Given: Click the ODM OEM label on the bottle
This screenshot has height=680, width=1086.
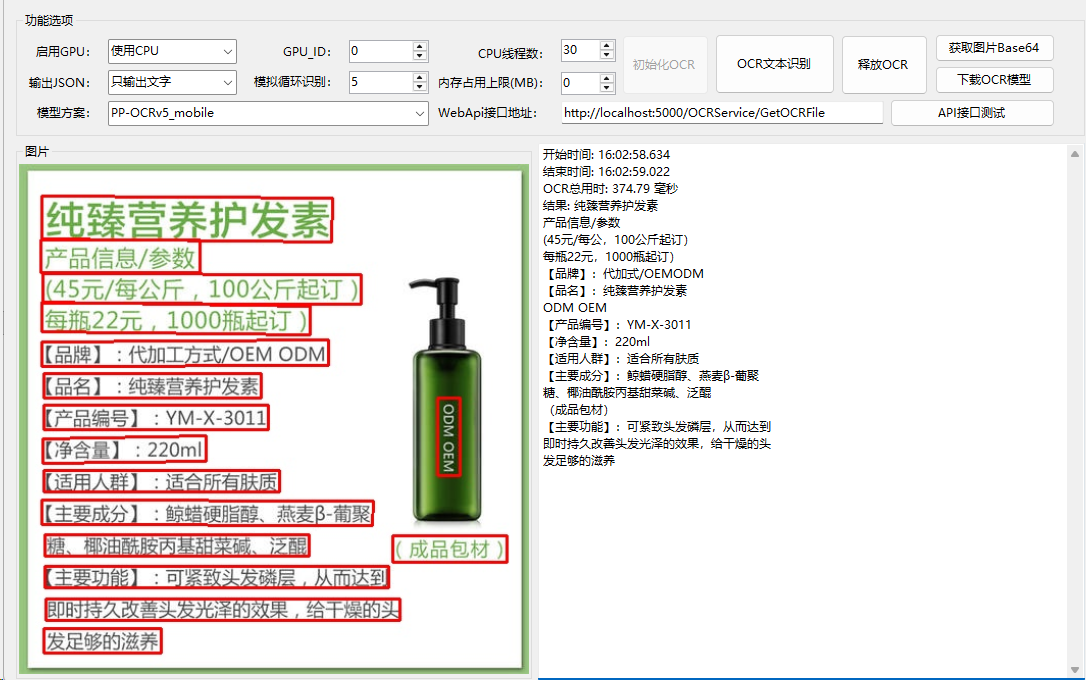Looking at the screenshot, I should [448, 436].
